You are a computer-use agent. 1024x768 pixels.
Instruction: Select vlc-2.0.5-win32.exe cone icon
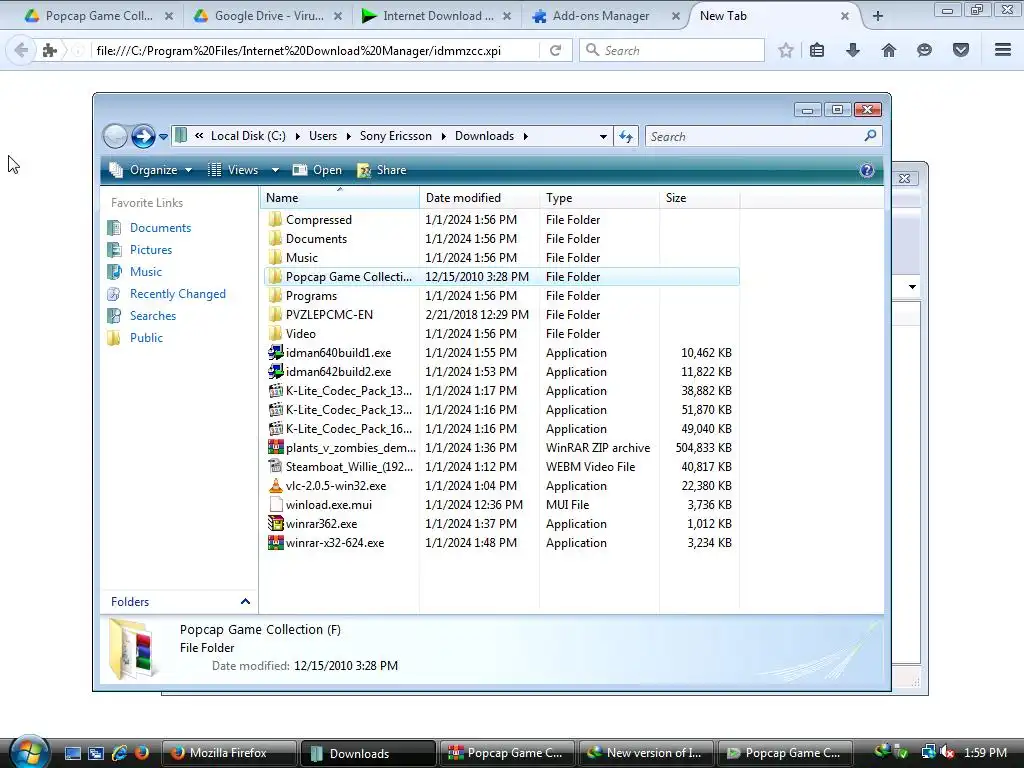click(276, 486)
